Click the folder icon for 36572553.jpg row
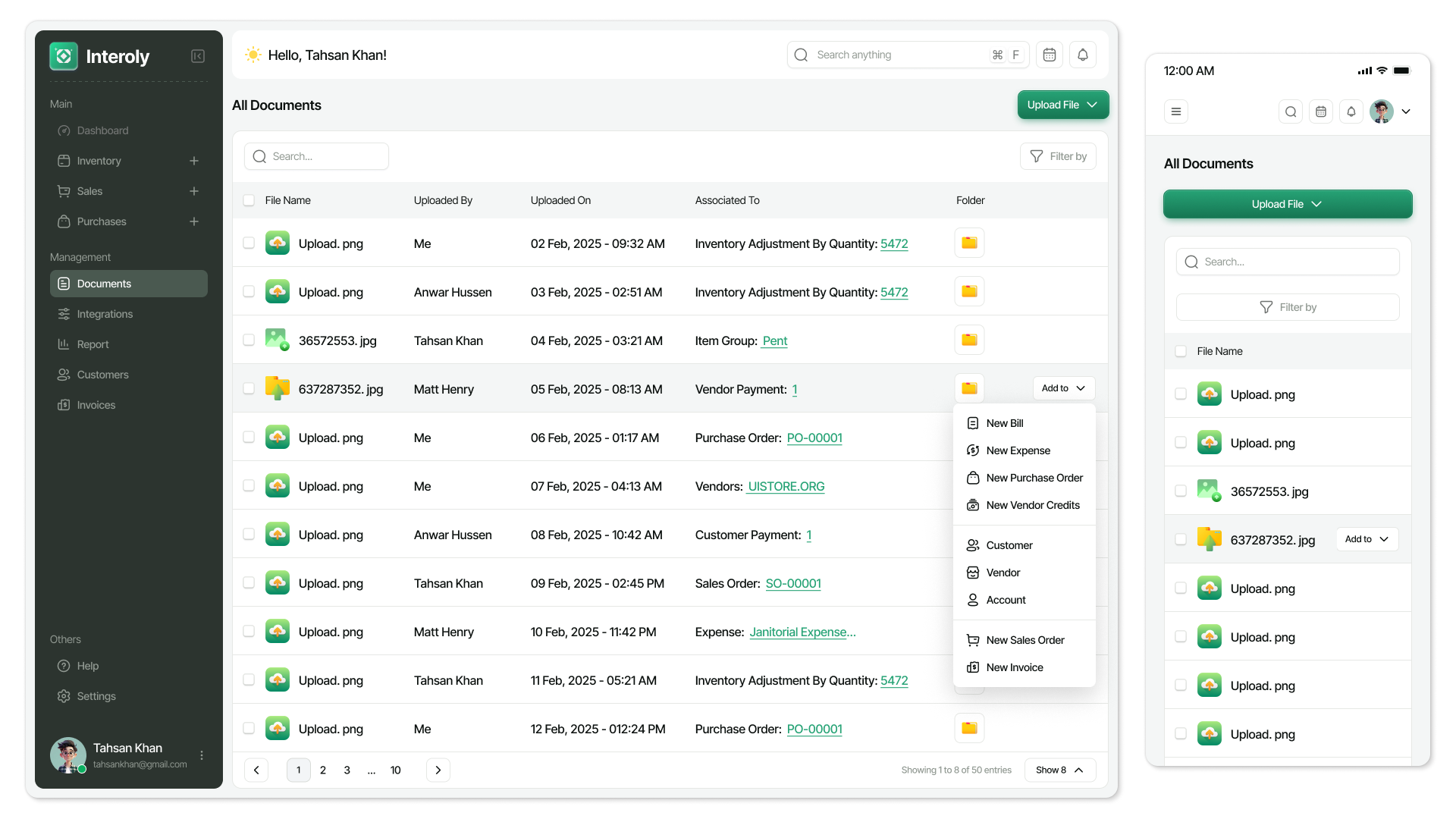Screen dimensions: 1456x819 click(969, 340)
